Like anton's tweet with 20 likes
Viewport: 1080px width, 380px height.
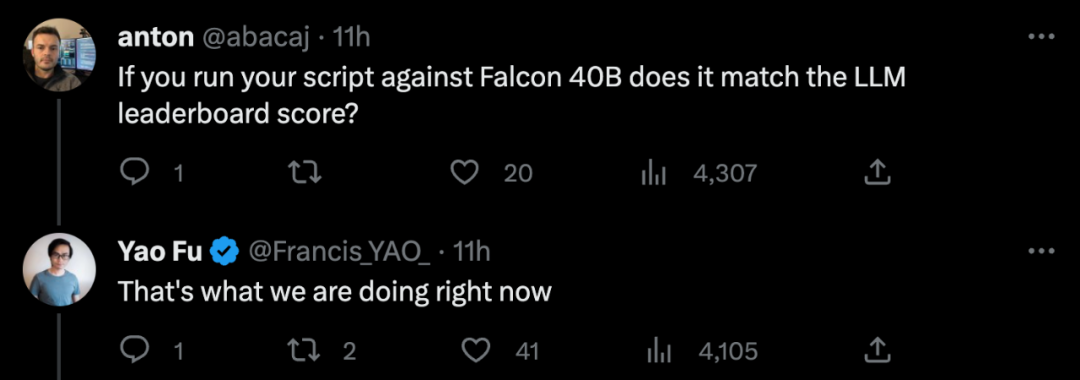[465, 173]
